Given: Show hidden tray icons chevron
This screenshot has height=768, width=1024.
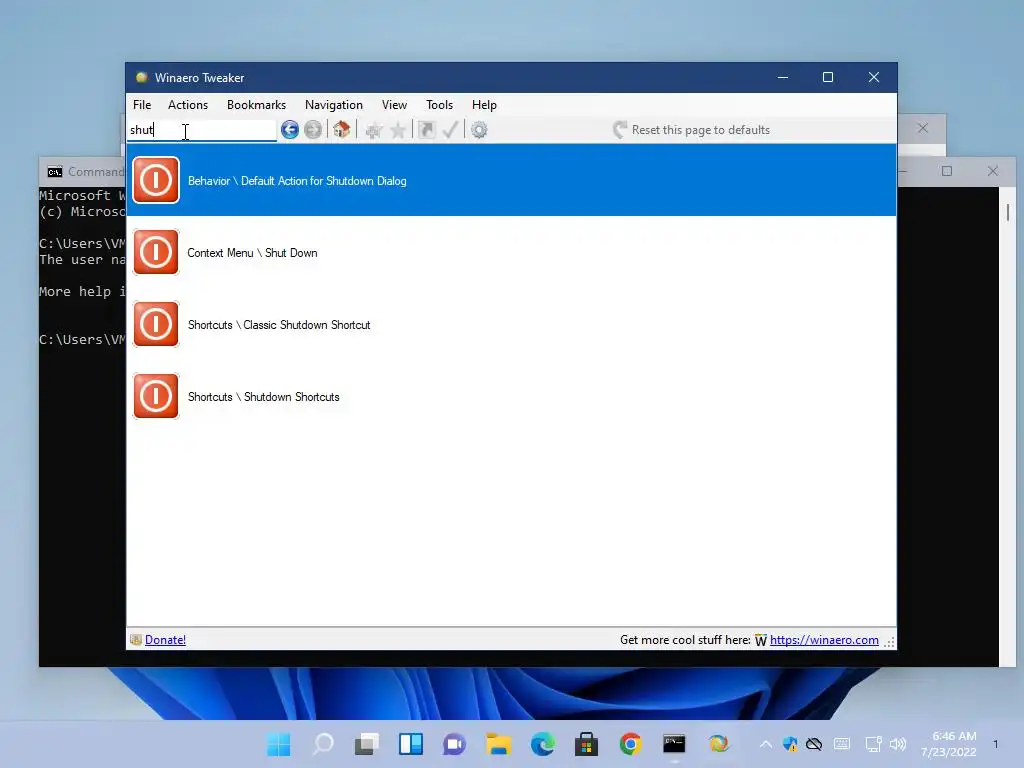Looking at the screenshot, I should coord(765,744).
